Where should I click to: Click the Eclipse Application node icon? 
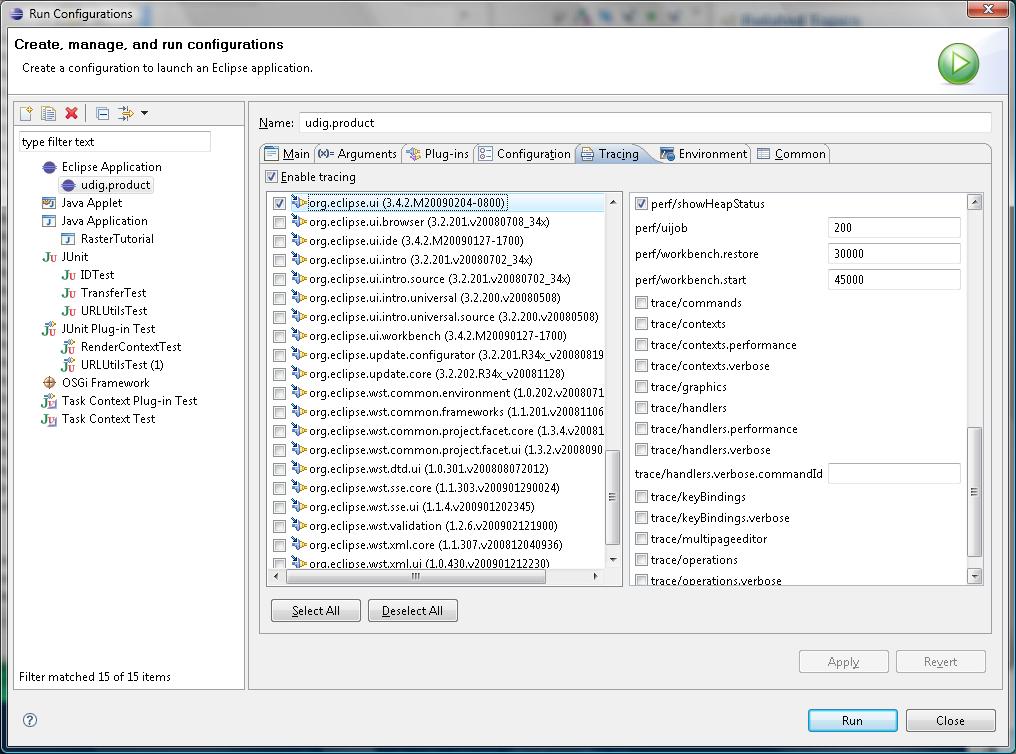pos(49,167)
